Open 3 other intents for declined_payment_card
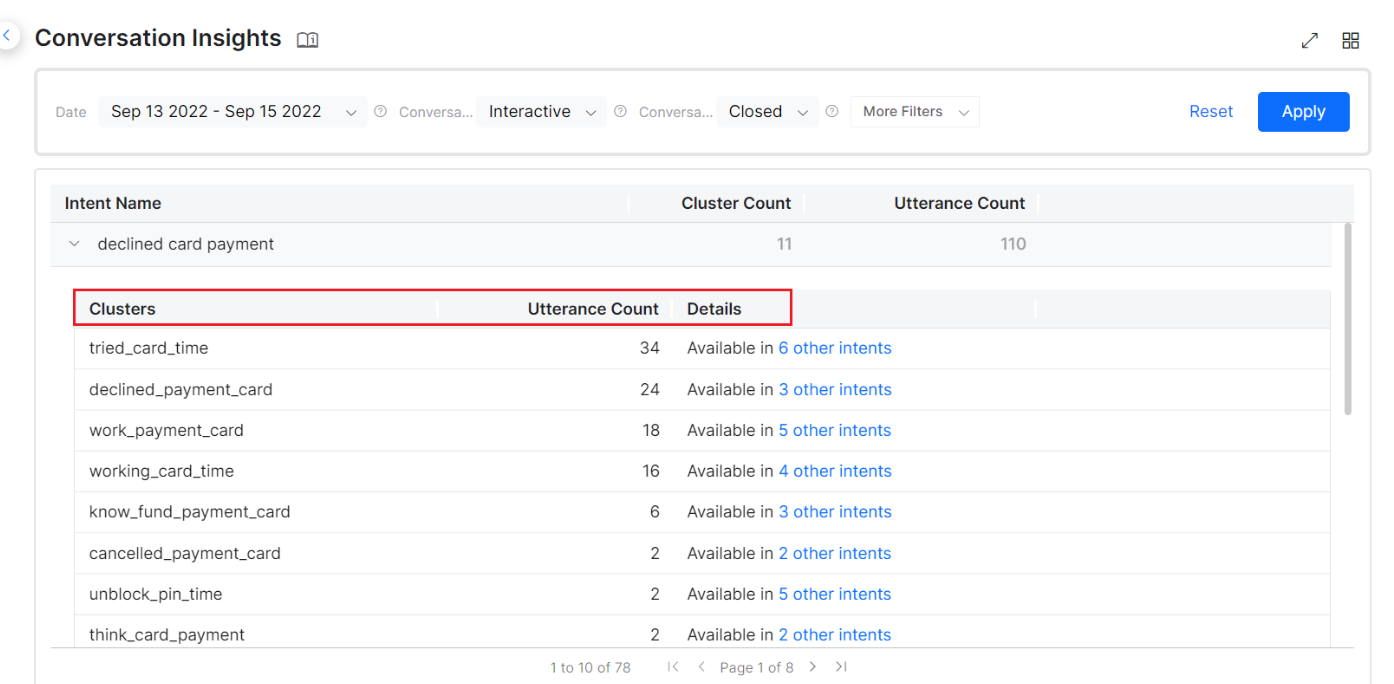Screen dimensions: 1394x684 coord(835,389)
